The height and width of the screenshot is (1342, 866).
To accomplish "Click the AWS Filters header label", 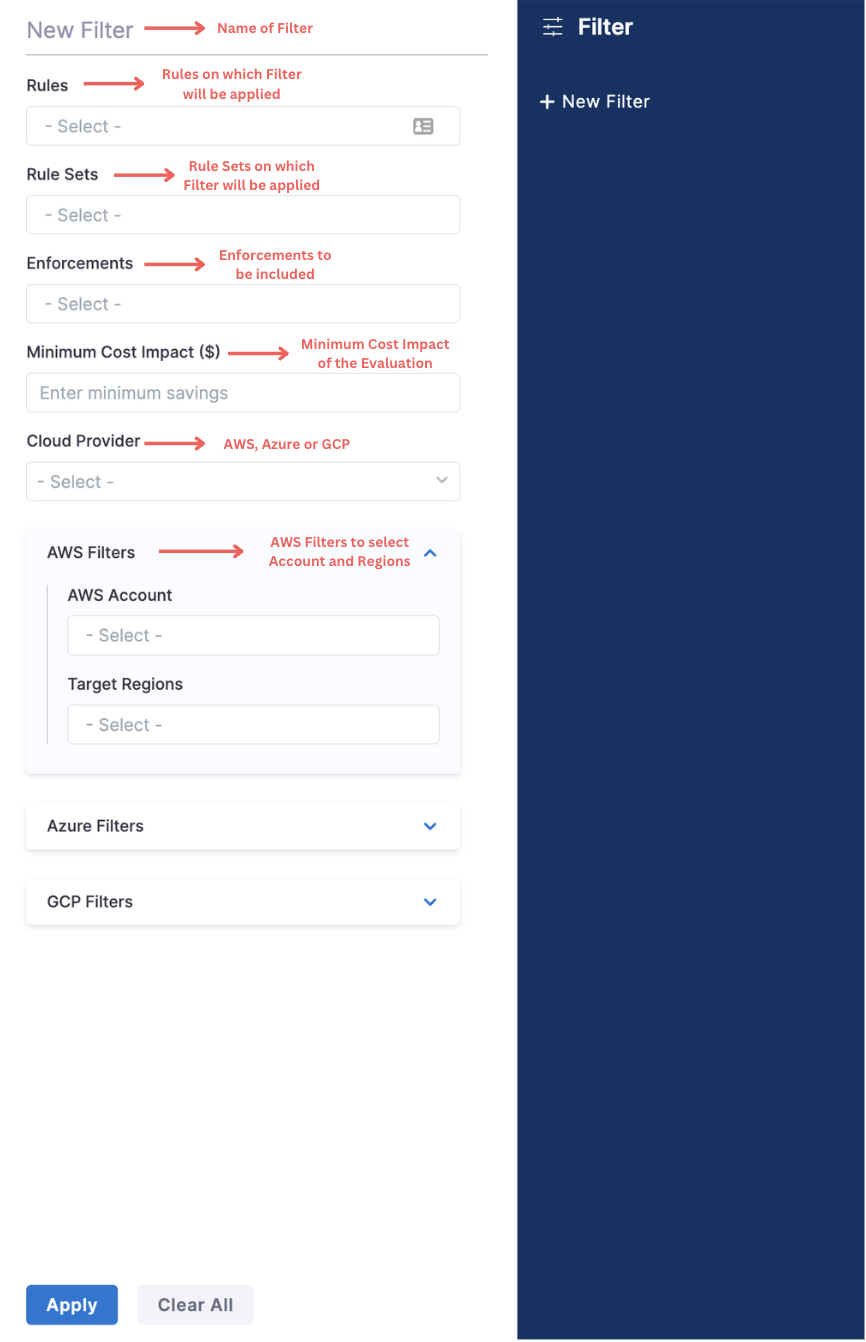I will [91, 552].
